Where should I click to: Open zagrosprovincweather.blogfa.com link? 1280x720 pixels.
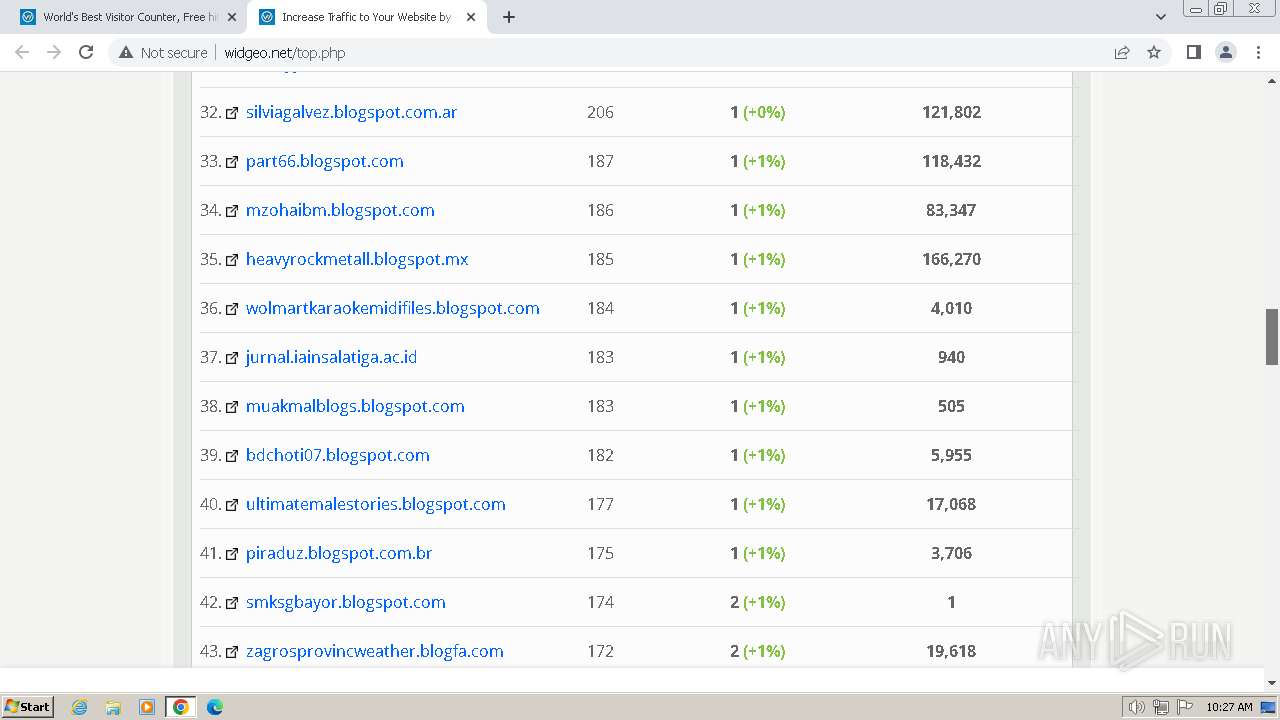tap(375, 651)
